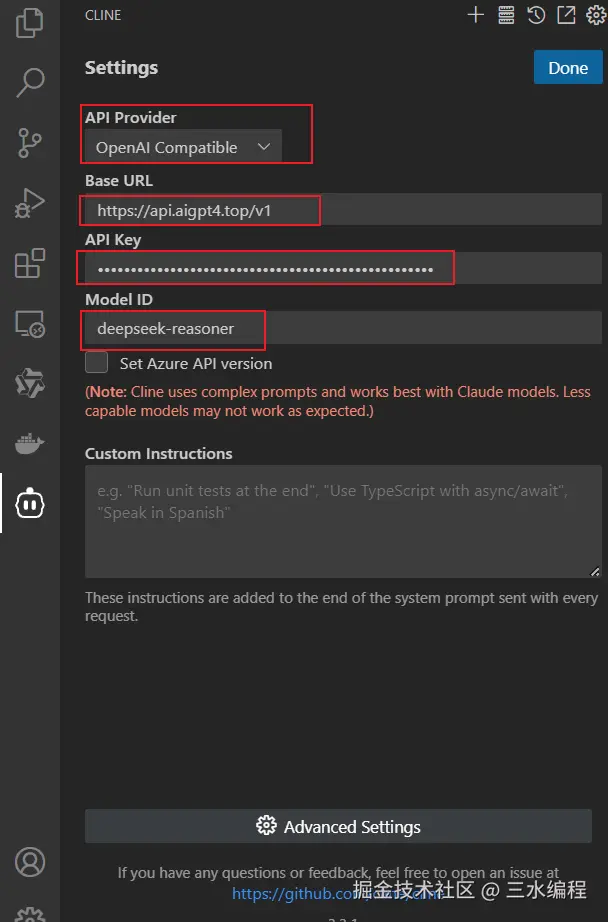This screenshot has height=922, width=608.
Task: Select the Cline robot icon
Action: 29,504
